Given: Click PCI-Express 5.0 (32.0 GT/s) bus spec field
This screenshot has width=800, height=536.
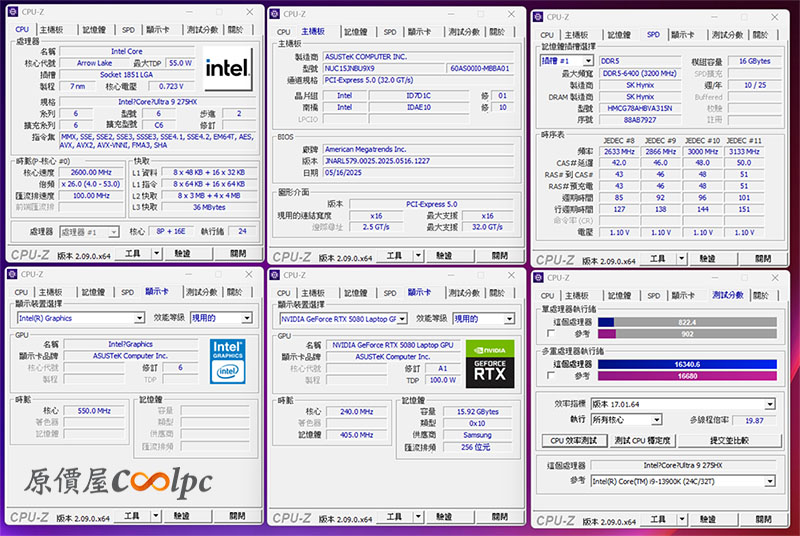Looking at the screenshot, I should click(x=418, y=80).
